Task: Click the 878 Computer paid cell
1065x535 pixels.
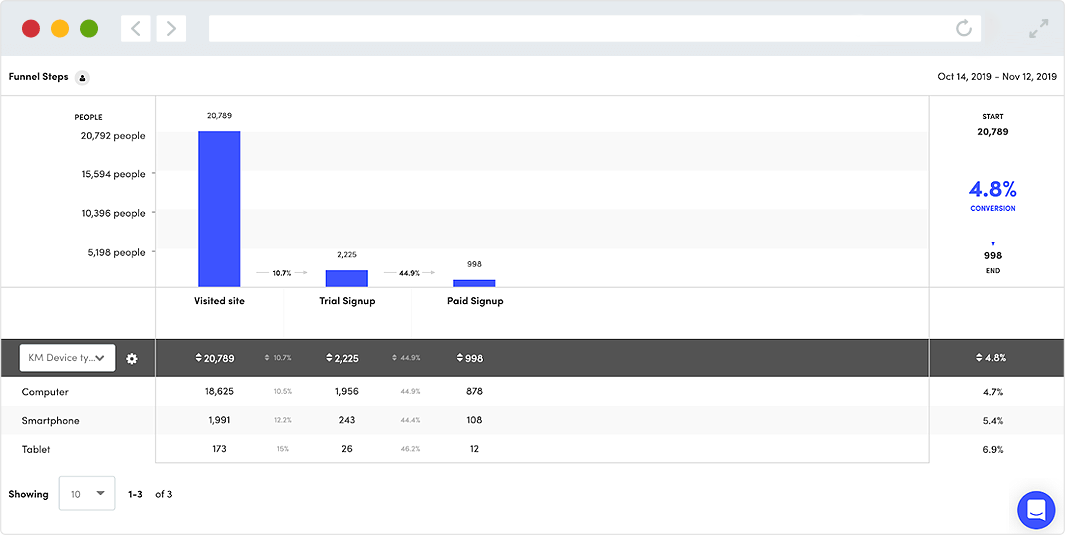Action: click(x=474, y=392)
